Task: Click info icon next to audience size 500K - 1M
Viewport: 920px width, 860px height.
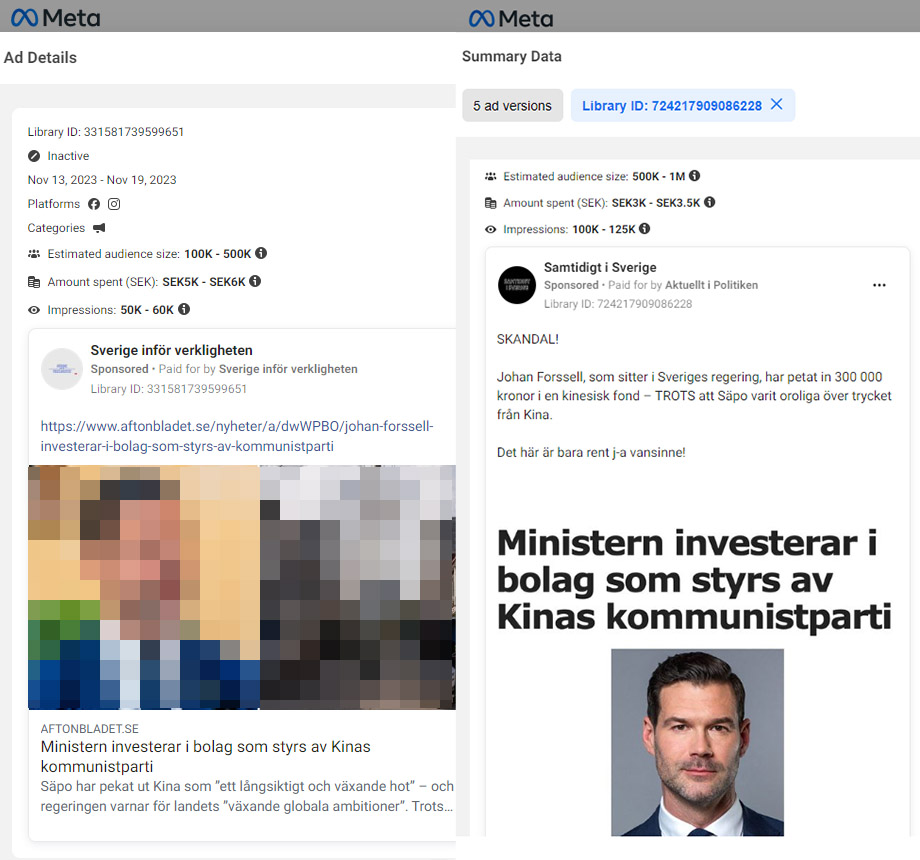Action: tap(694, 176)
